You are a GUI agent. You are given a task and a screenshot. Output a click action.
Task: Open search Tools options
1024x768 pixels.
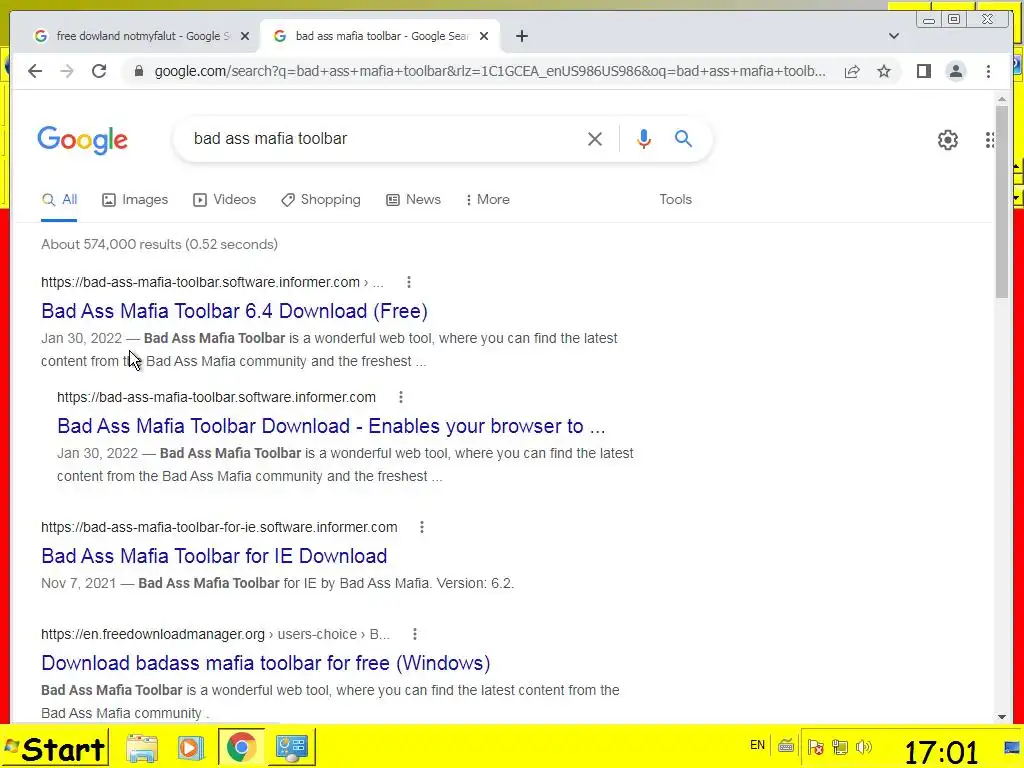pyautogui.click(x=675, y=200)
